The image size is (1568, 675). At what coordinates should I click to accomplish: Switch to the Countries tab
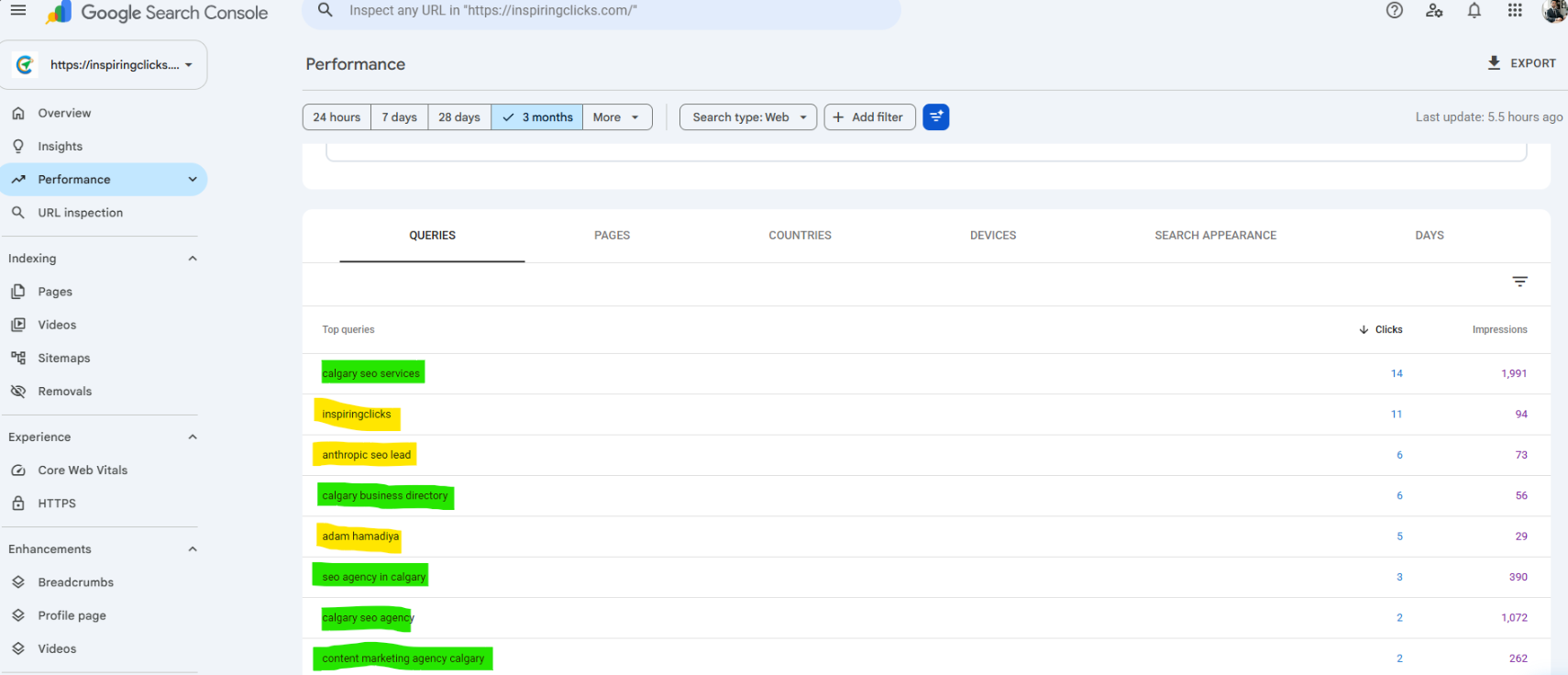800,236
